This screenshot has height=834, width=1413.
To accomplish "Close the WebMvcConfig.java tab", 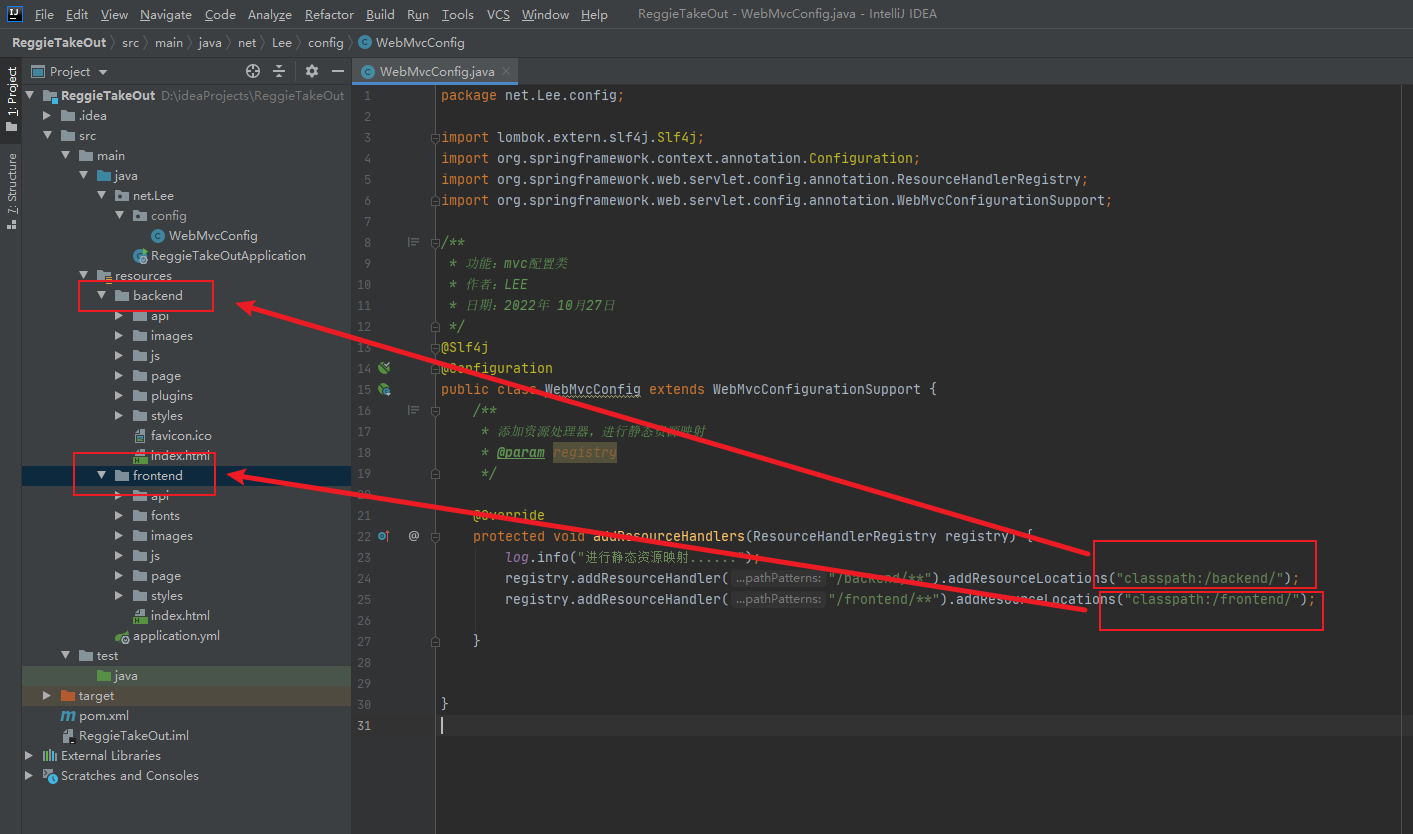I will (506, 71).
